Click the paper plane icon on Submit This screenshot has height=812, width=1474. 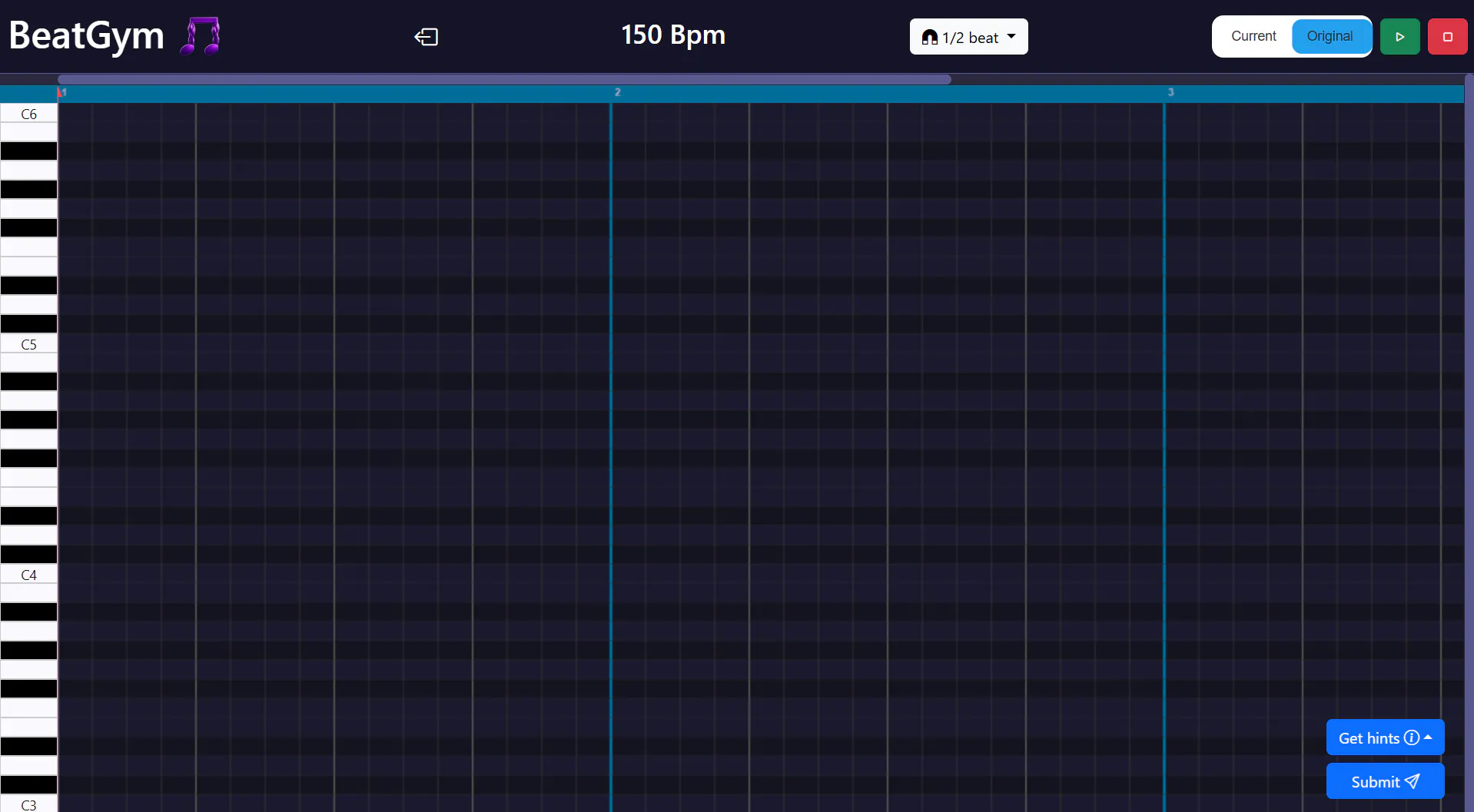click(1412, 781)
